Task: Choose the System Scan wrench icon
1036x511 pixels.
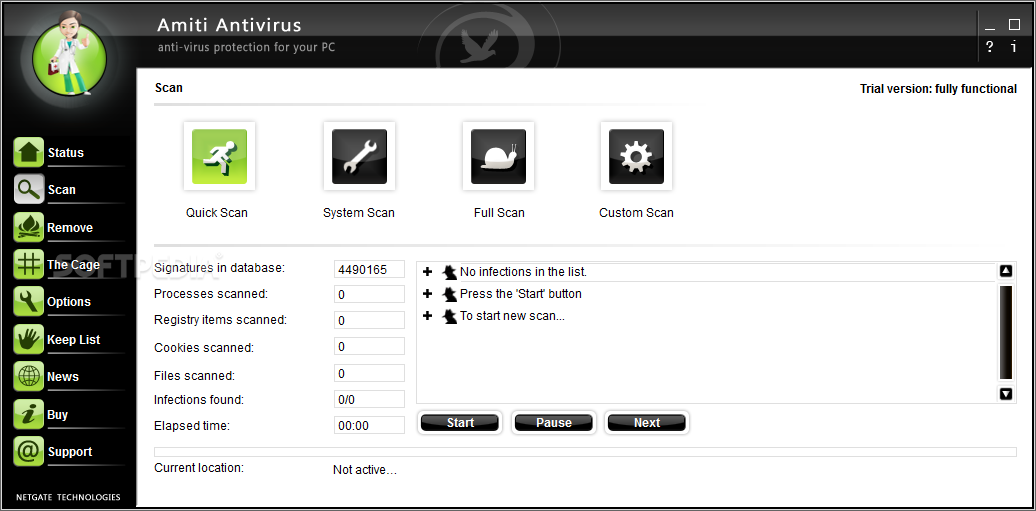Action: click(359, 156)
